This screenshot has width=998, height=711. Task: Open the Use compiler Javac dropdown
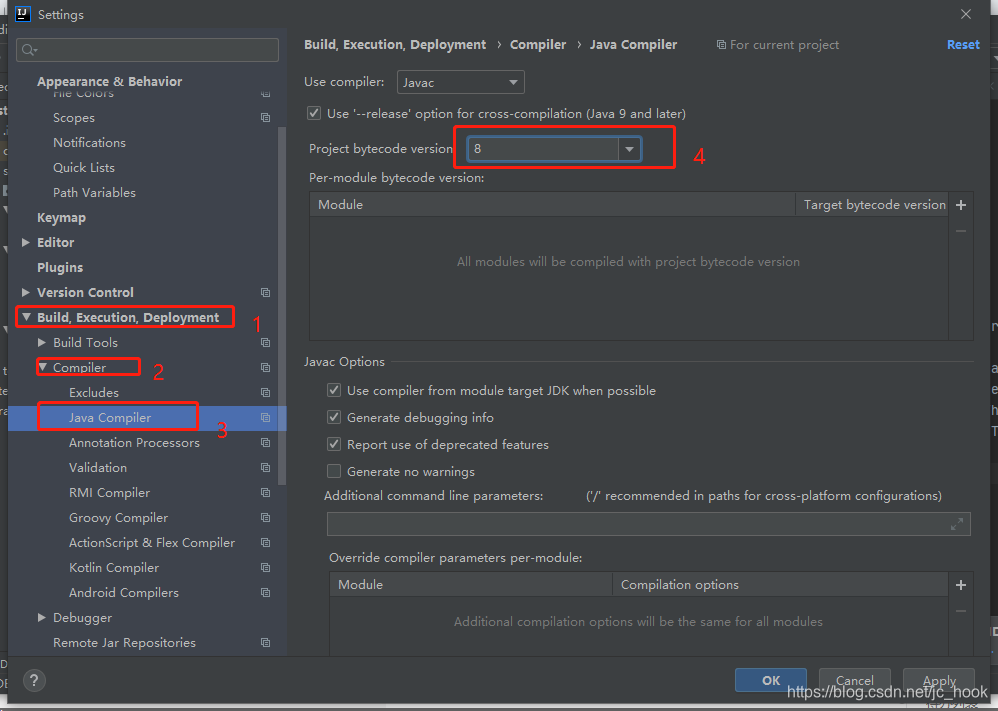point(461,82)
